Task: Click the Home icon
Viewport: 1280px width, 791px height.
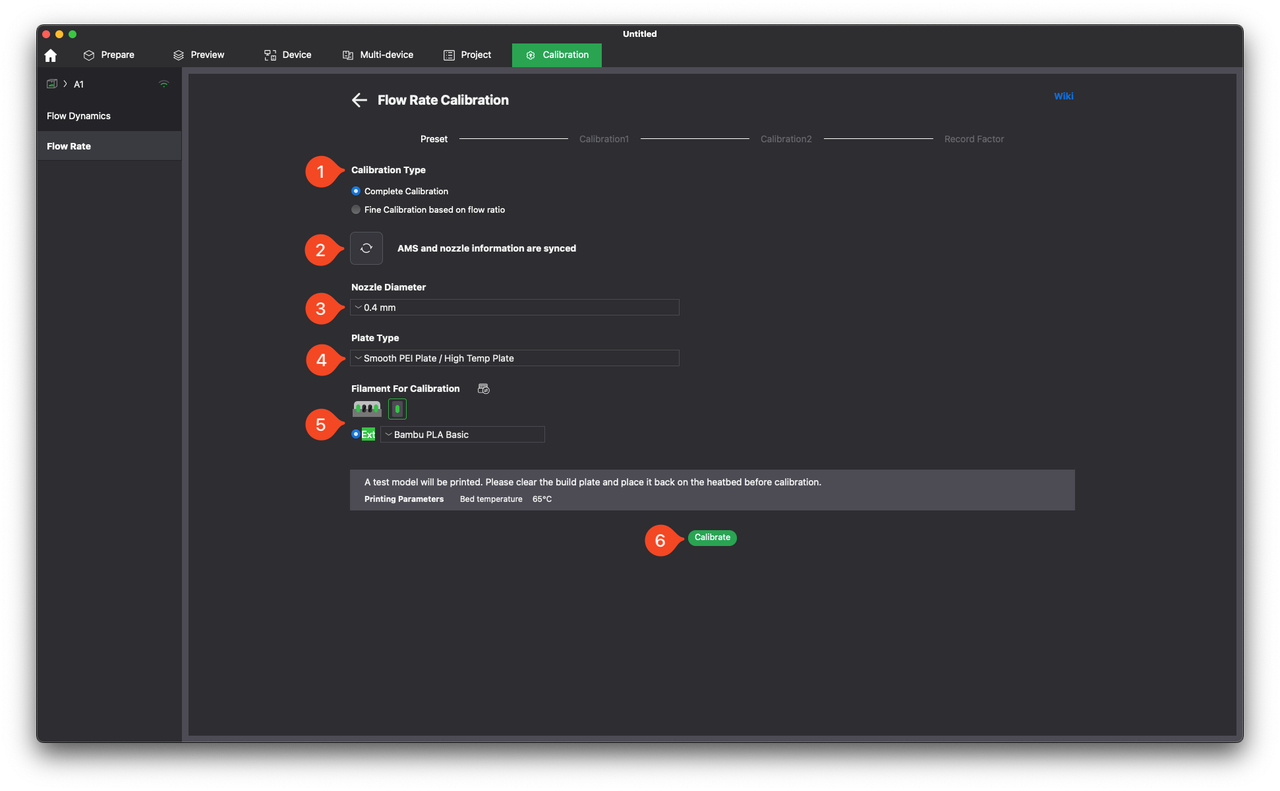Action: pyautogui.click(x=51, y=55)
